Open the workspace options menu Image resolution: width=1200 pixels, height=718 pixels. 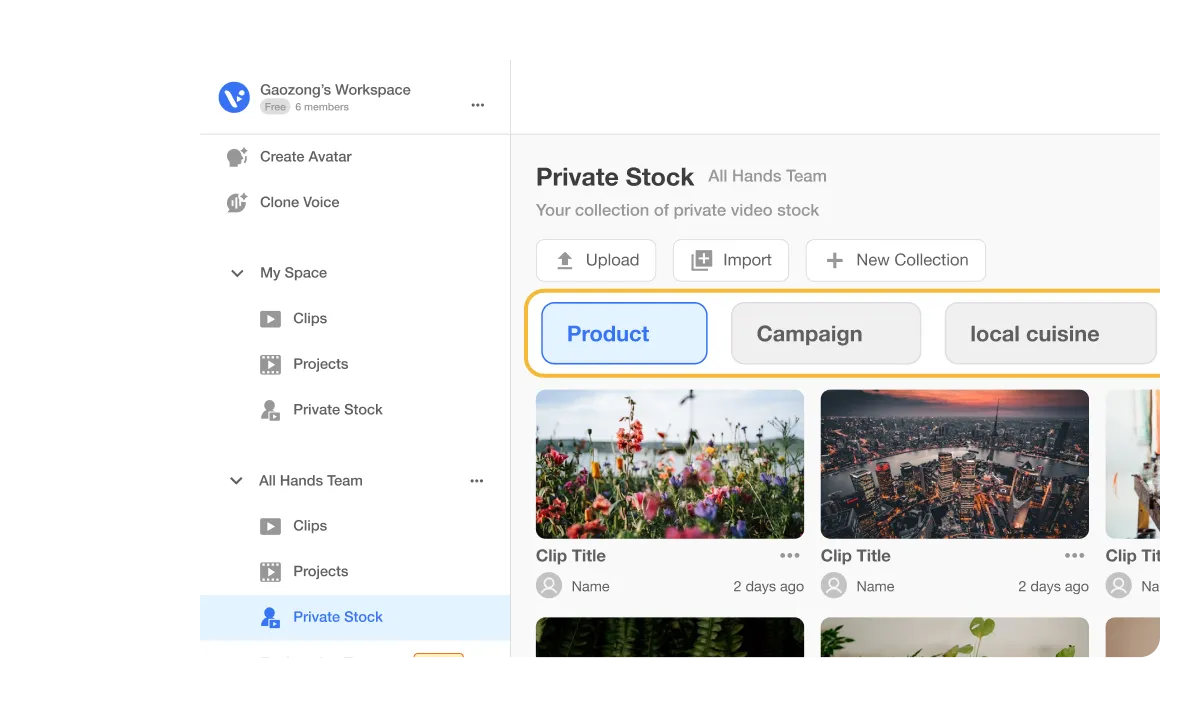[x=478, y=105]
